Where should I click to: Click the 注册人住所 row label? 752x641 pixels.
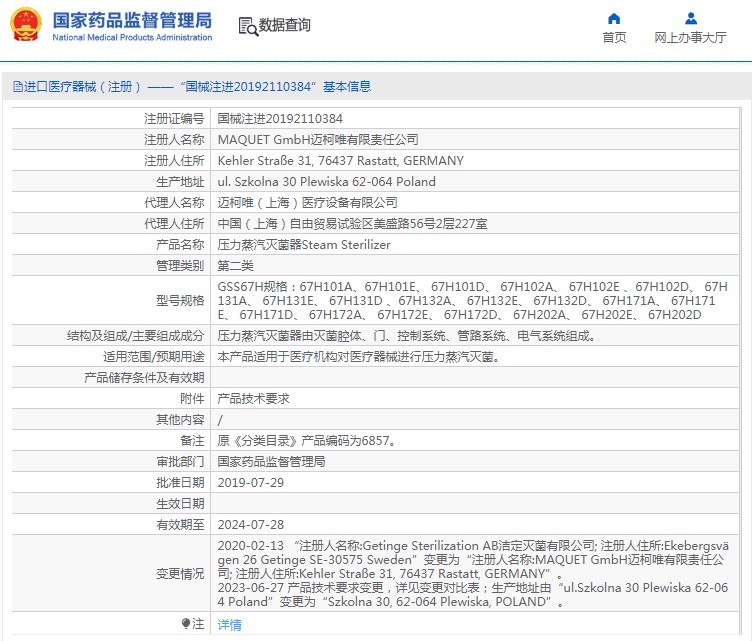[175, 161]
